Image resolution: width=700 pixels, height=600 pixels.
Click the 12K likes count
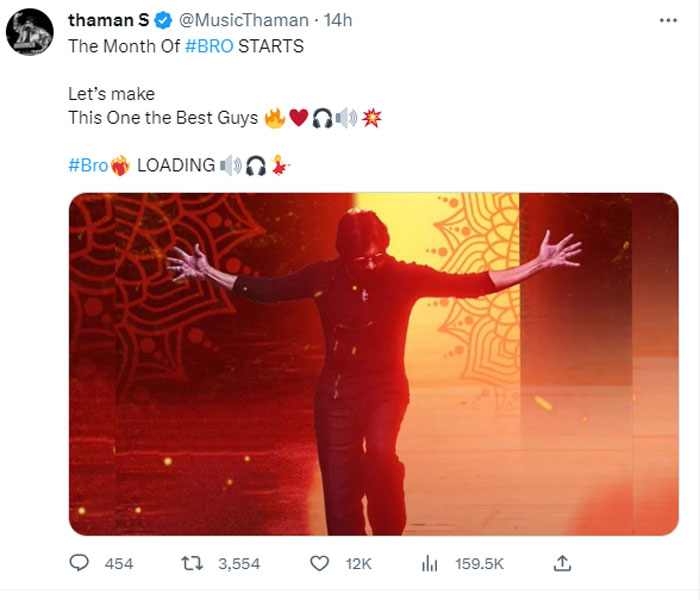click(358, 564)
